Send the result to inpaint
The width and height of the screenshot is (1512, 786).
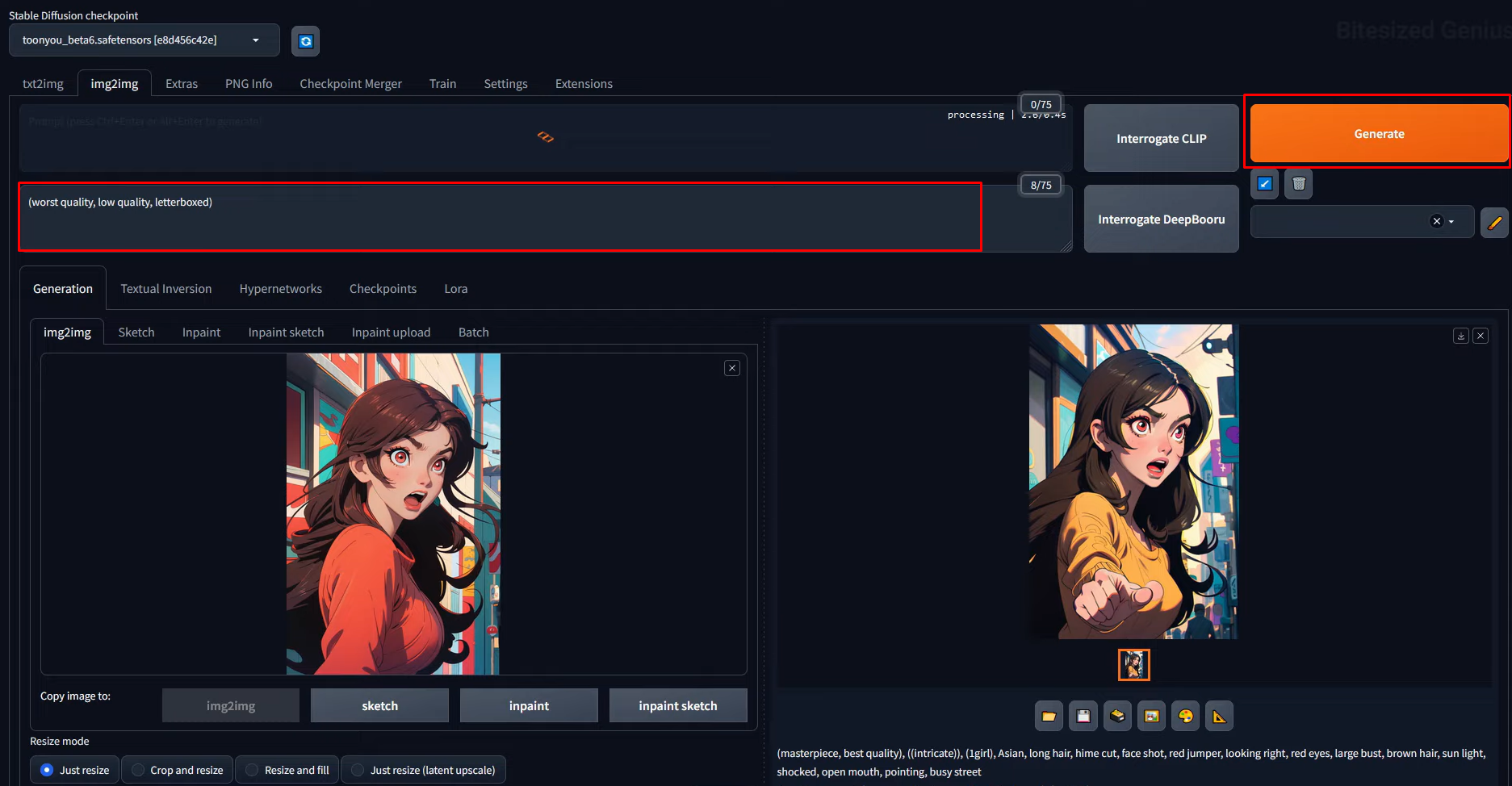click(1185, 716)
